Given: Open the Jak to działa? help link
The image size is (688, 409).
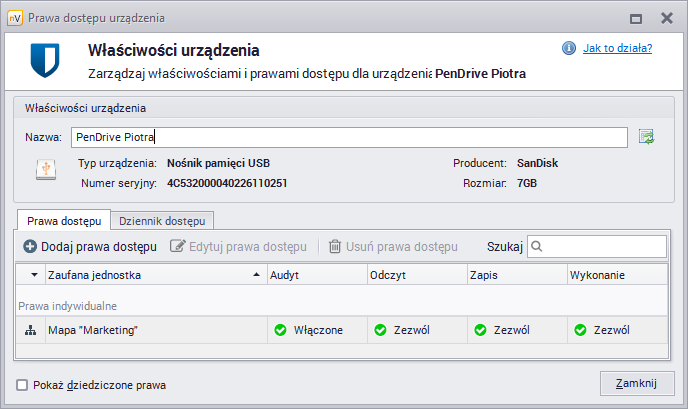Looking at the screenshot, I should (x=617, y=48).
